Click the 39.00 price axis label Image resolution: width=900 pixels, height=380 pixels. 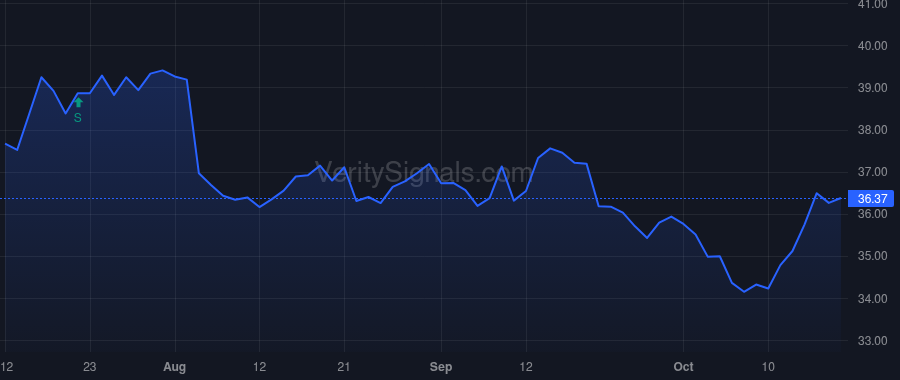click(872, 88)
